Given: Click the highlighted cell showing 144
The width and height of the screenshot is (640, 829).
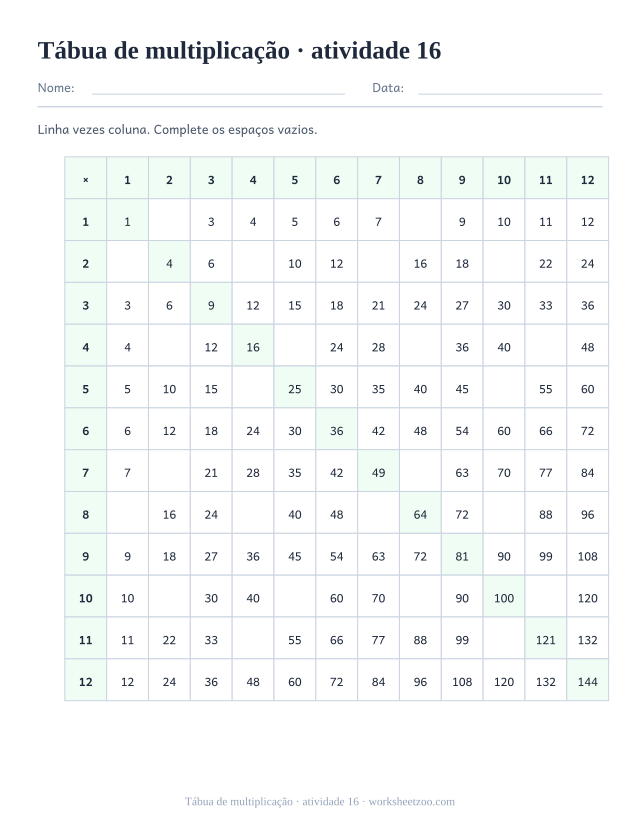Looking at the screenshot, I should click(x=588, y=681).
